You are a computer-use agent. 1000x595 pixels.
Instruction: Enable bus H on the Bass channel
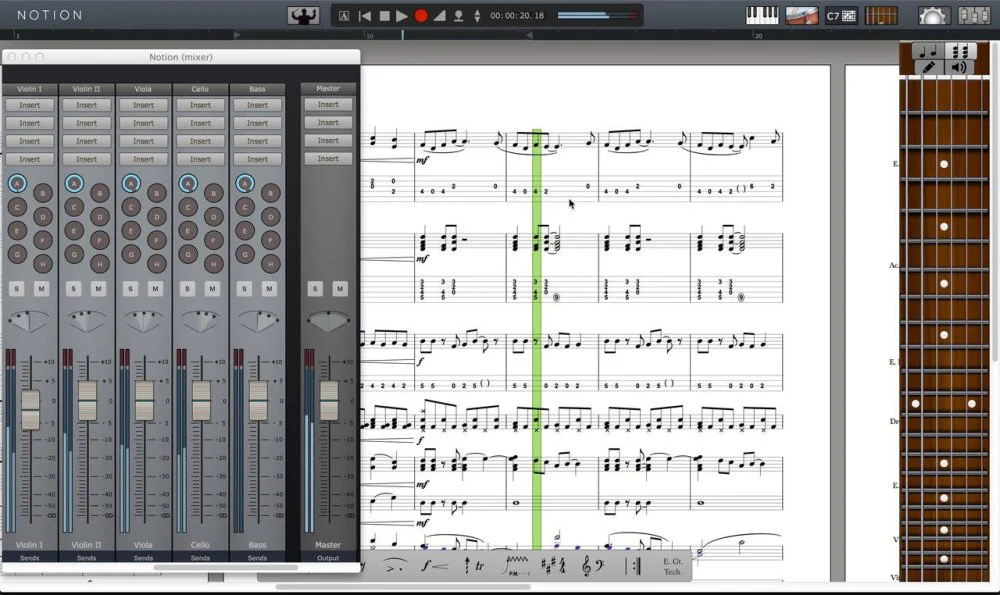[270, 263]
